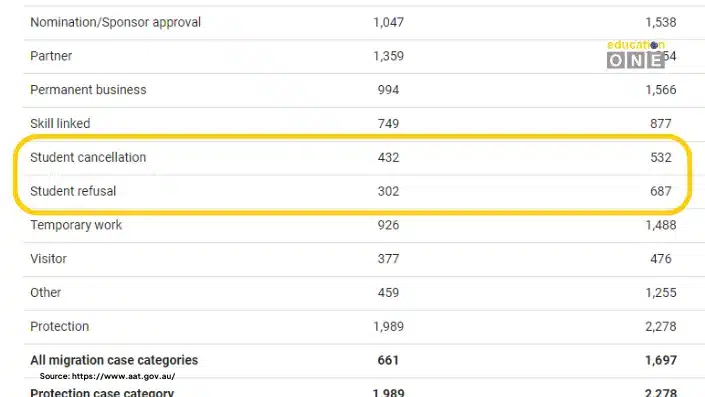The width and height of the screenshot is (705, 397).
Task: Click the Education One logo watermark
Action: point(636,54)
